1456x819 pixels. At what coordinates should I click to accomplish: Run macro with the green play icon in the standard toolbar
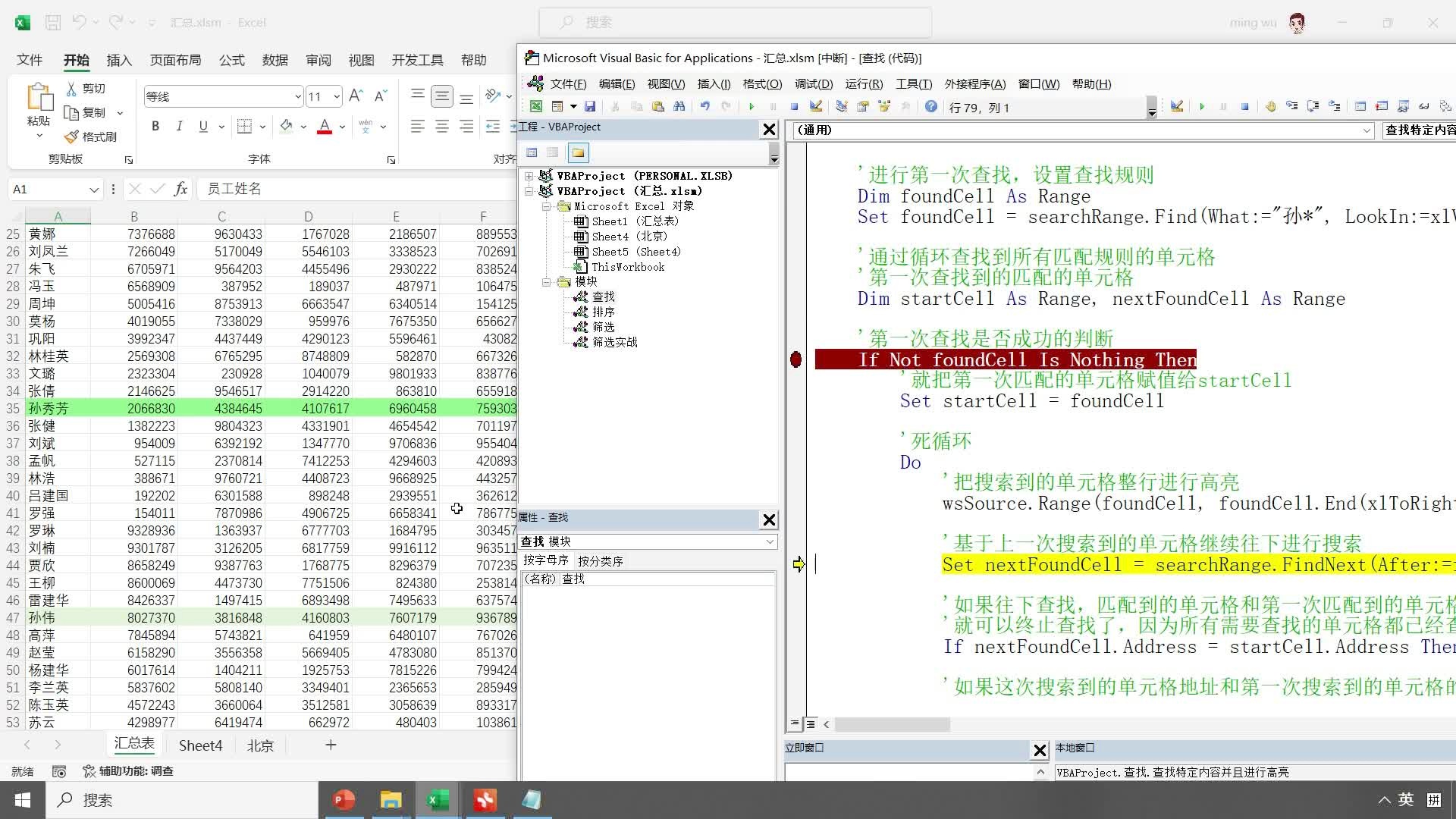752,107
